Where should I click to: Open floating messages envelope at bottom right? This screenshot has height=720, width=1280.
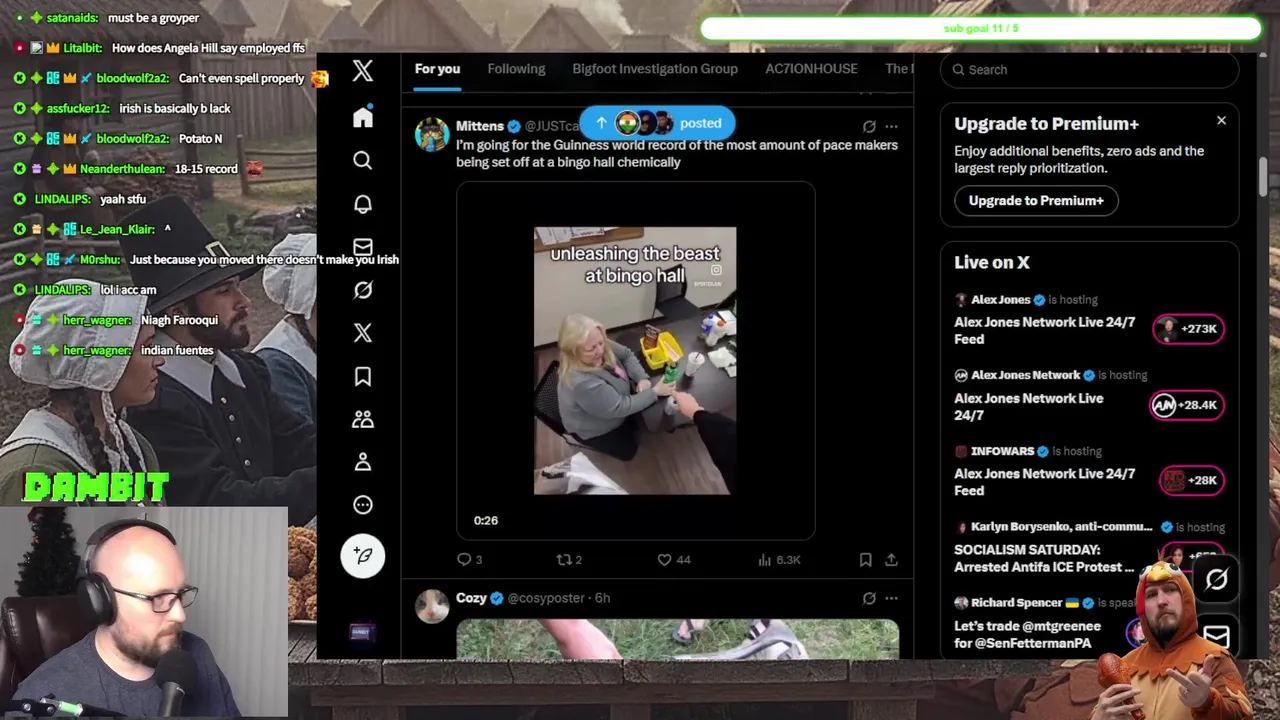tap(1216, 636)
